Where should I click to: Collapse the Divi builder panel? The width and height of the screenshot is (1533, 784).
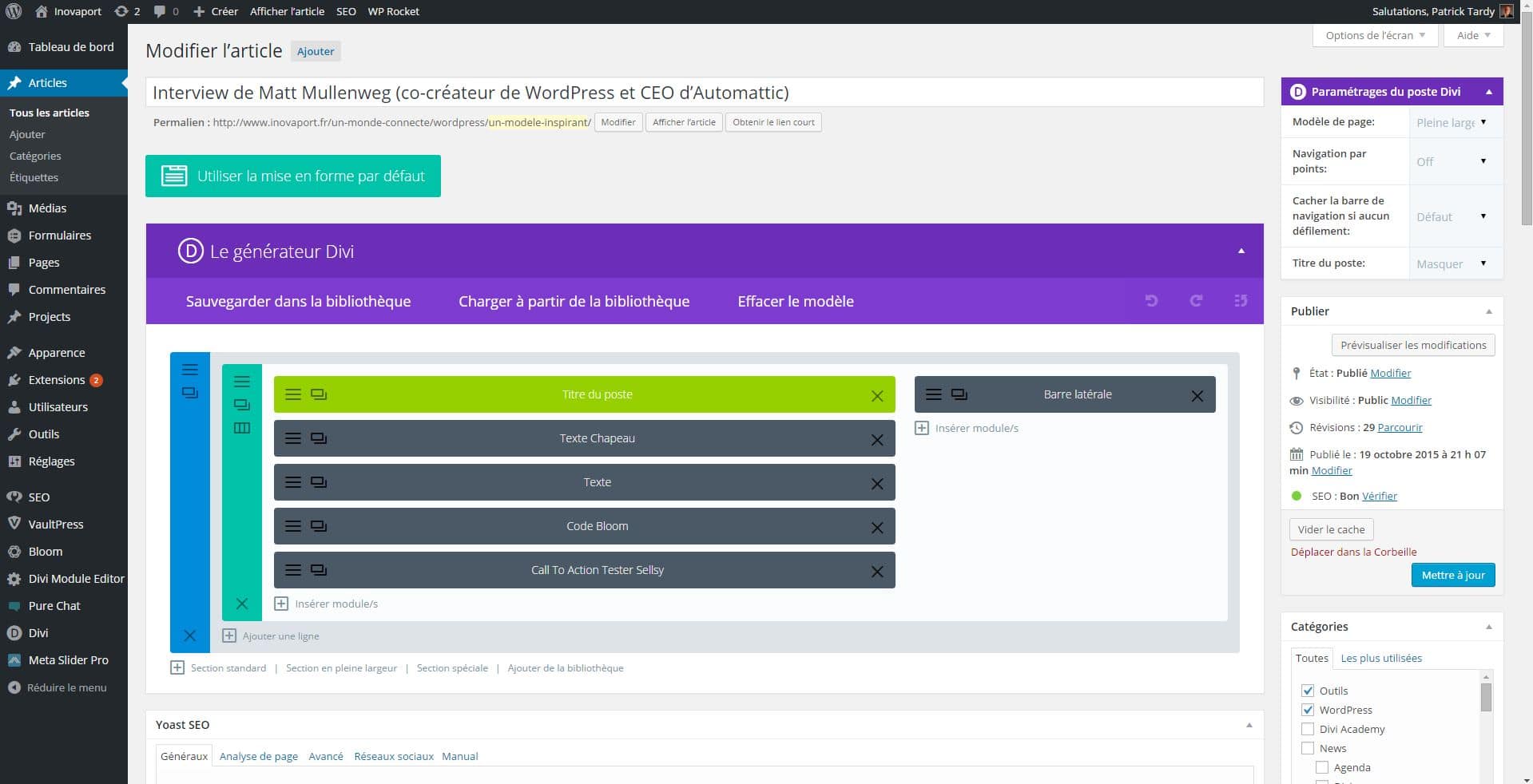(x=1241, y=251)
